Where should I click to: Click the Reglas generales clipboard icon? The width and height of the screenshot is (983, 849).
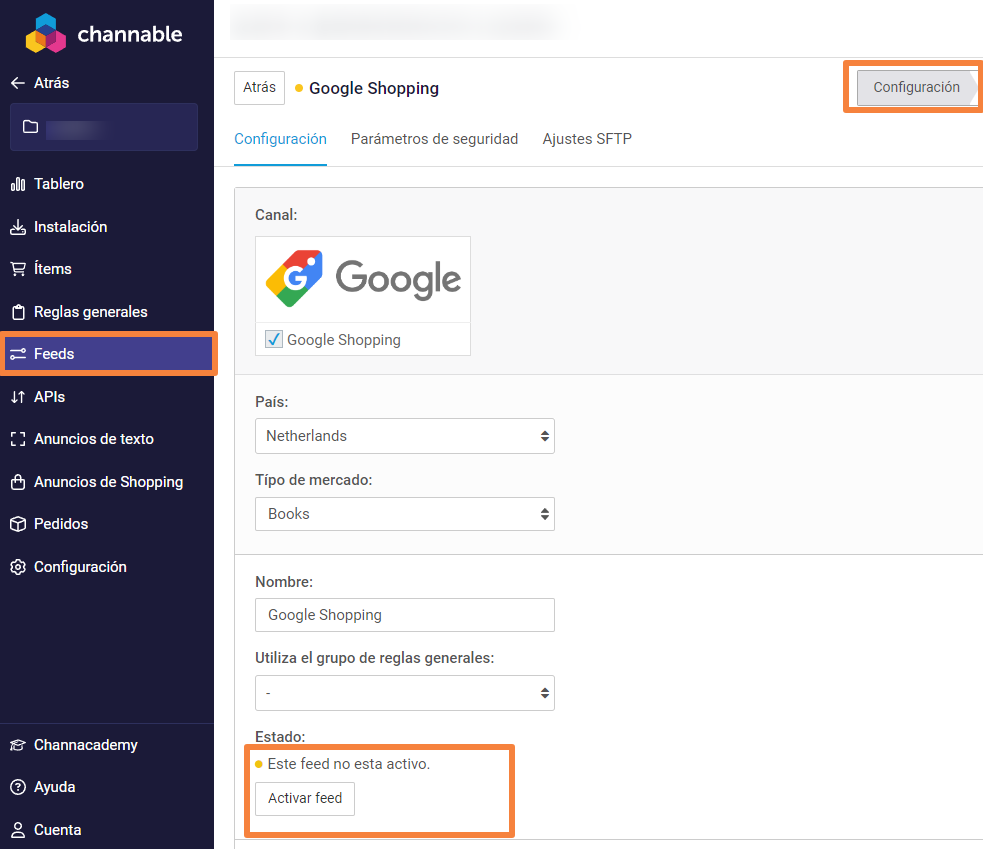point(18,312)
